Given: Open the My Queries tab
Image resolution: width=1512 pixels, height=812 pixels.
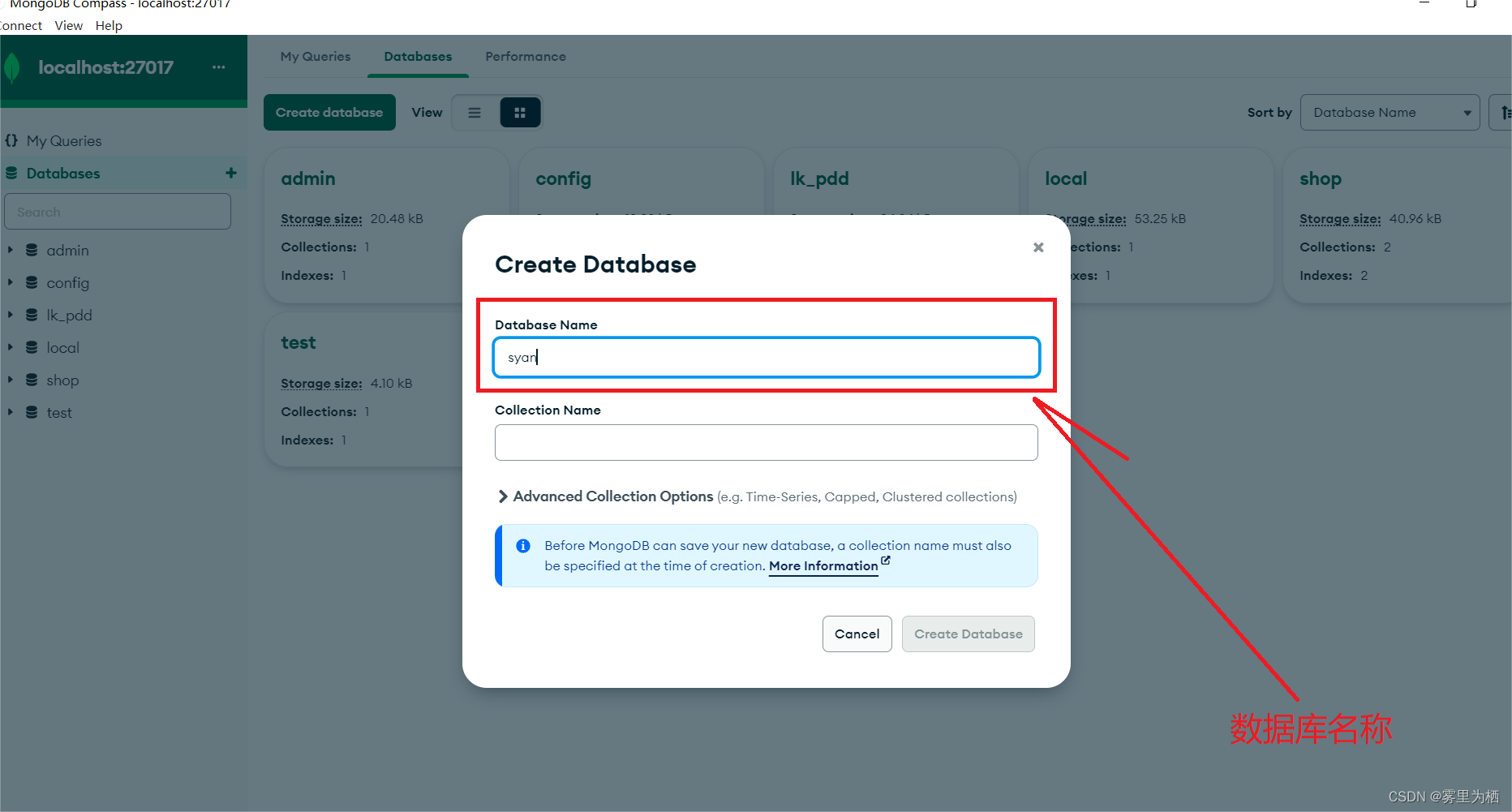Looking at the screenshot, I should coord(316,57).
